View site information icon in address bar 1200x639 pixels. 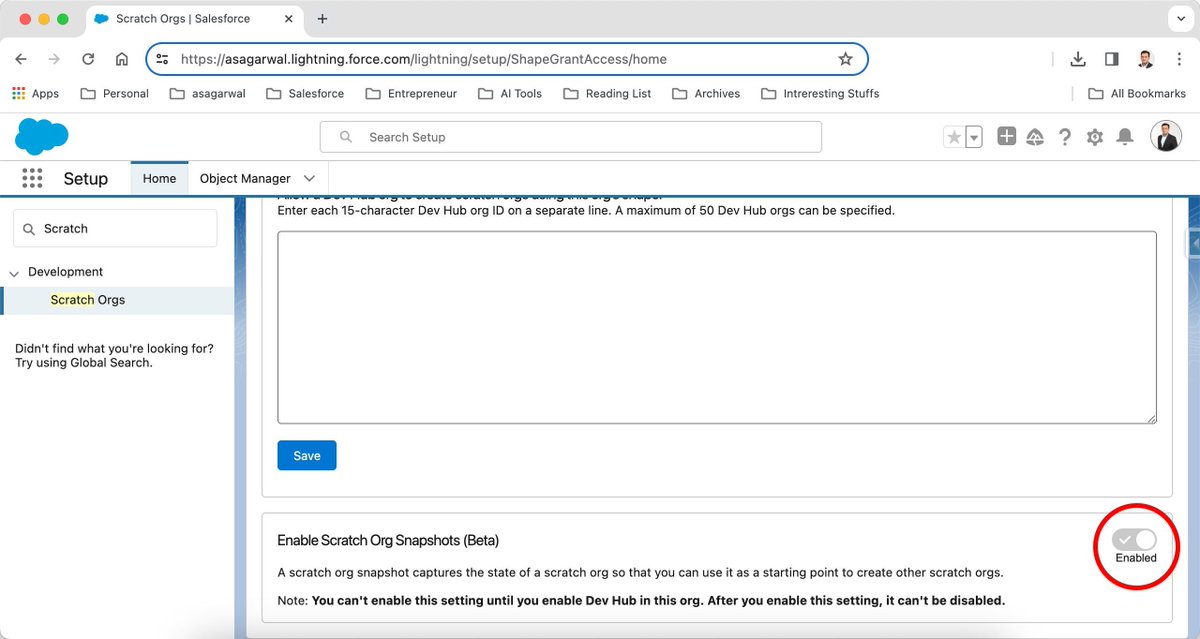[163, 59]
